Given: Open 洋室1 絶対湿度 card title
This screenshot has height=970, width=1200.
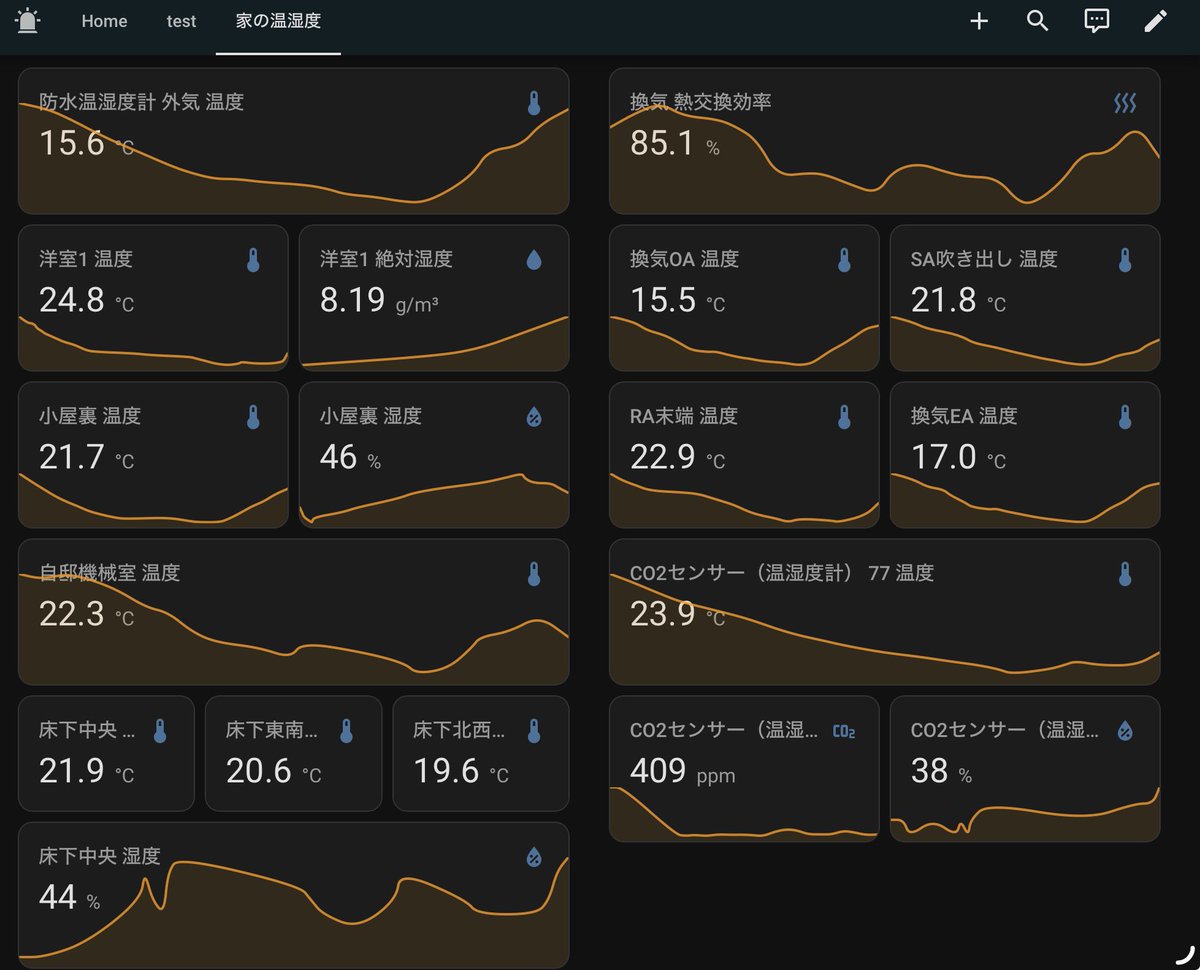Looking at the screenshot, I should pyautogui.click(x=386, y=259).
